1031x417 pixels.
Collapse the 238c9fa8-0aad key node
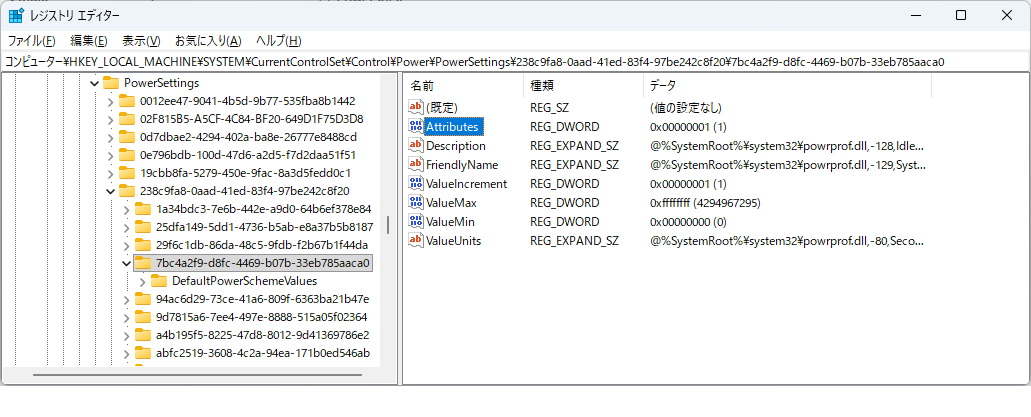(110, 191)
